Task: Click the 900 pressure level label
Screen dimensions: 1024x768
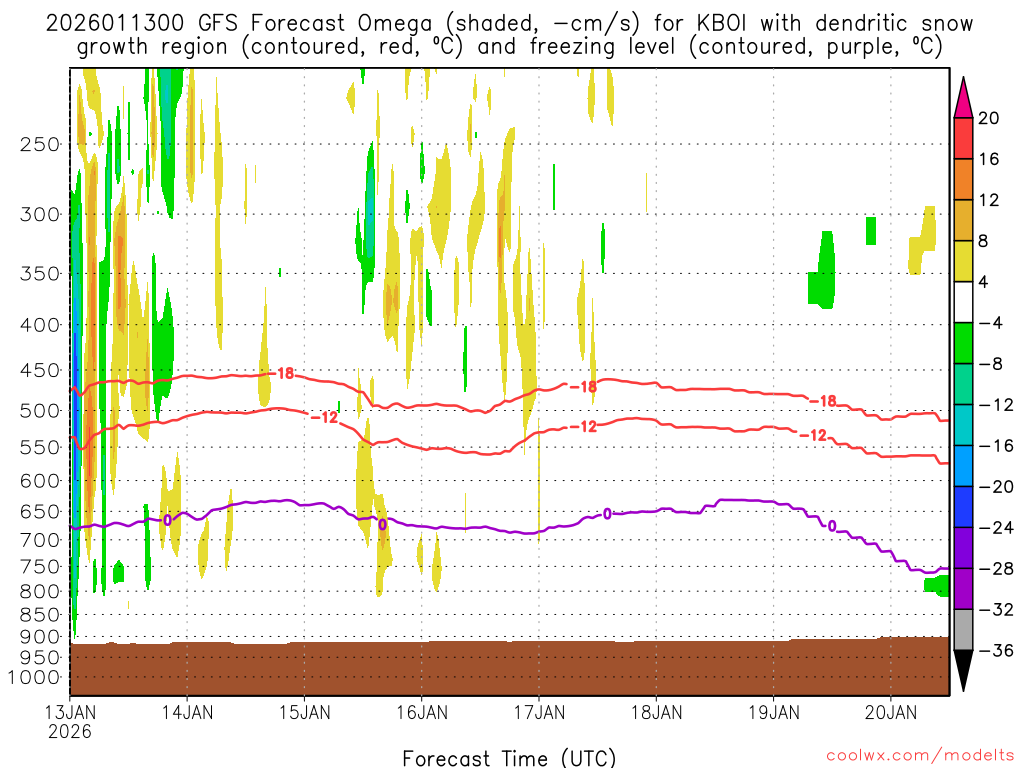Action: coord(40,637)
